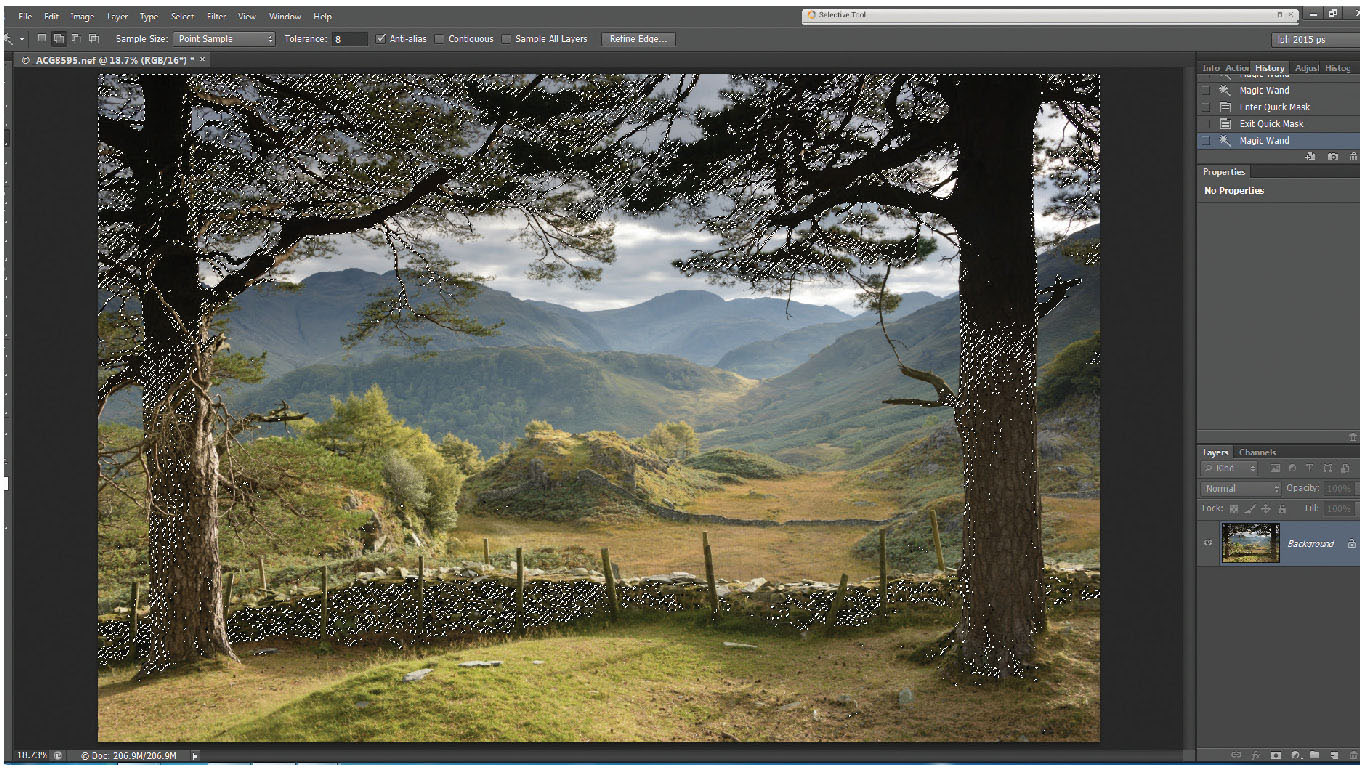The height and width of the screenshot is (768, 1360).
Task: Choose the Subtract from selection mode icon
Action: [x=76, y=38]
